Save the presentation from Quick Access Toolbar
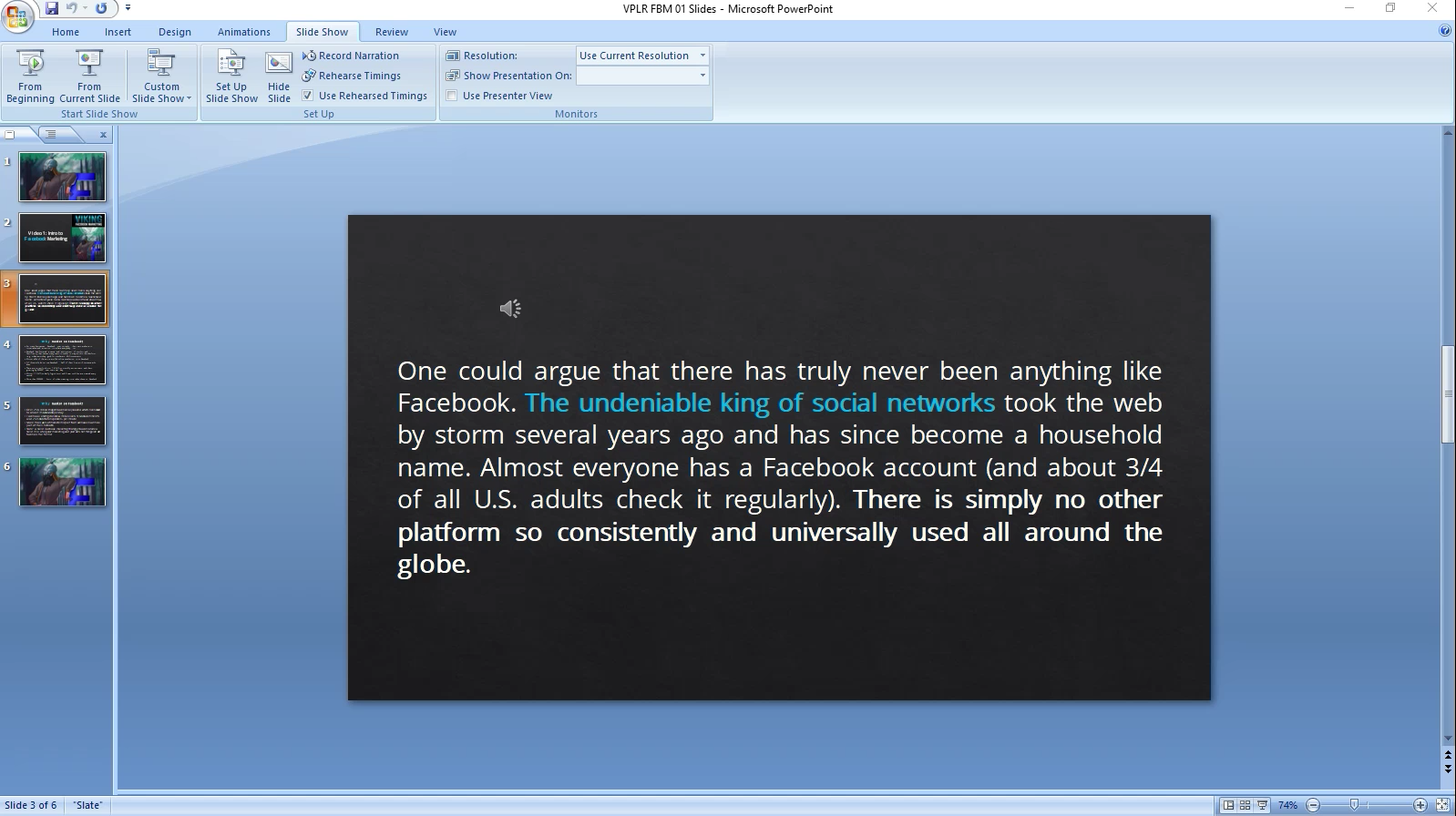Viewport: 1456px width, 816px height. pos(51,8)
